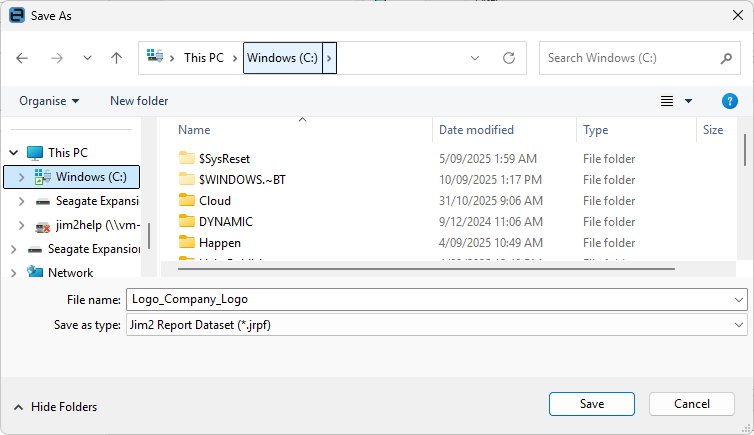Sort by the Size column header

[713, 130]
